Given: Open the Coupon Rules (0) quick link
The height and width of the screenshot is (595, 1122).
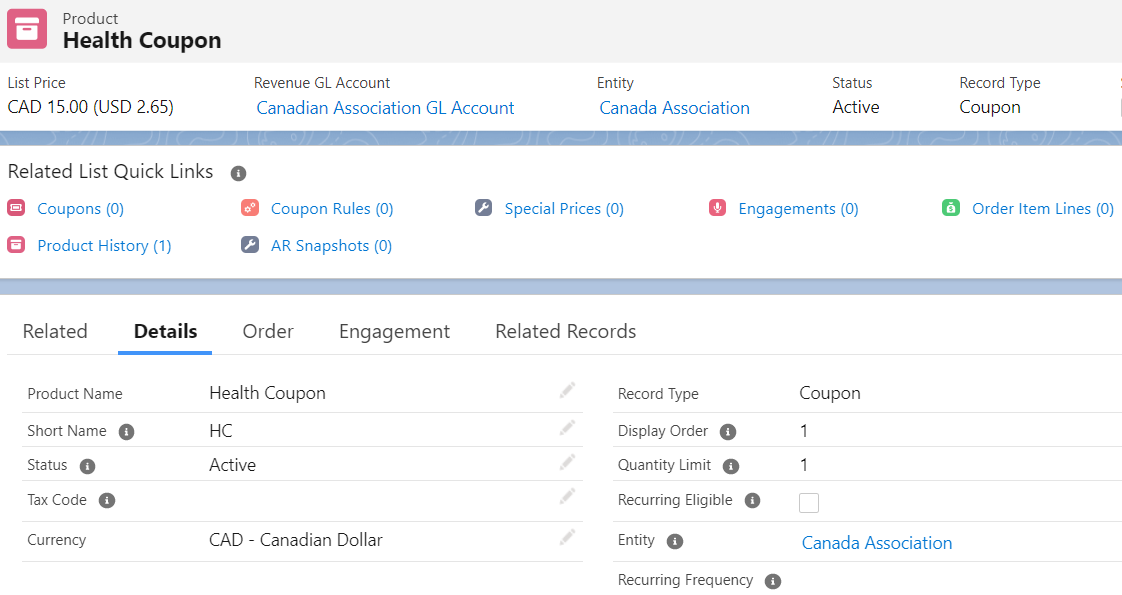Looking at the screenshot, I should tap(332, 209).
